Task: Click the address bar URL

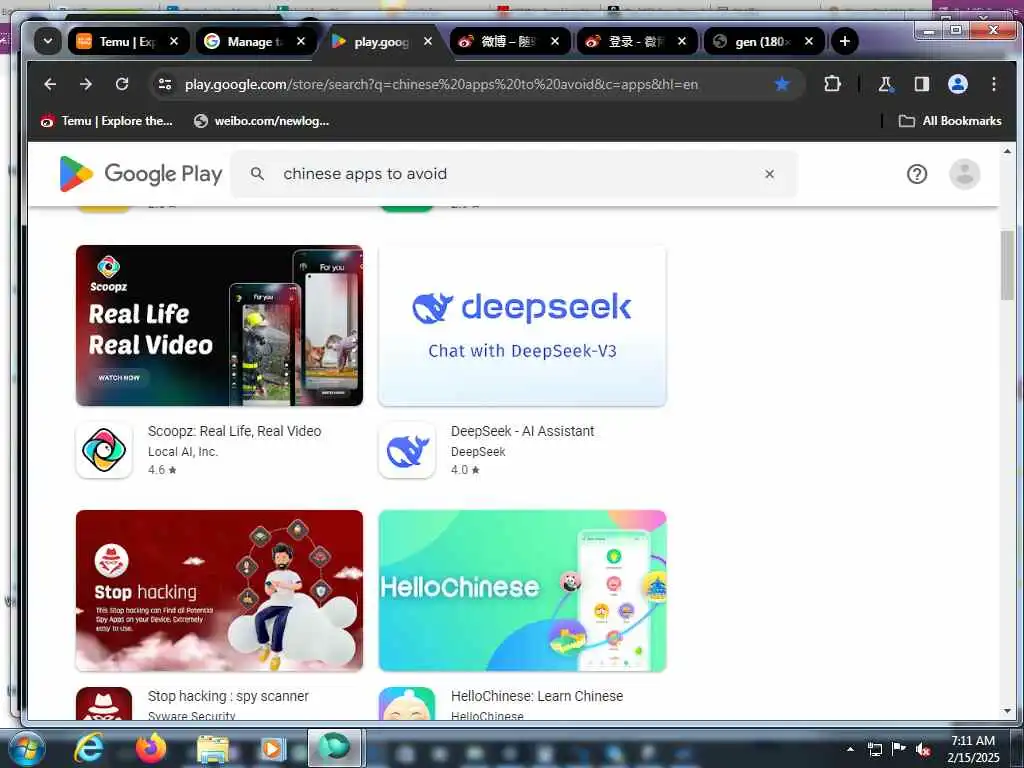Action: [441, 84]
